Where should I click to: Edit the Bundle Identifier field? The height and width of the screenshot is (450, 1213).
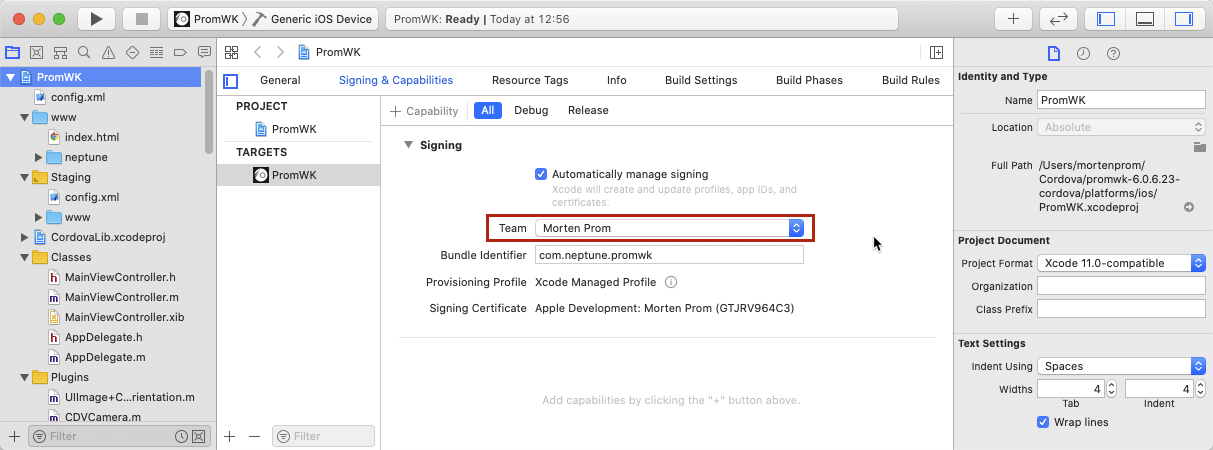[669, 255]
